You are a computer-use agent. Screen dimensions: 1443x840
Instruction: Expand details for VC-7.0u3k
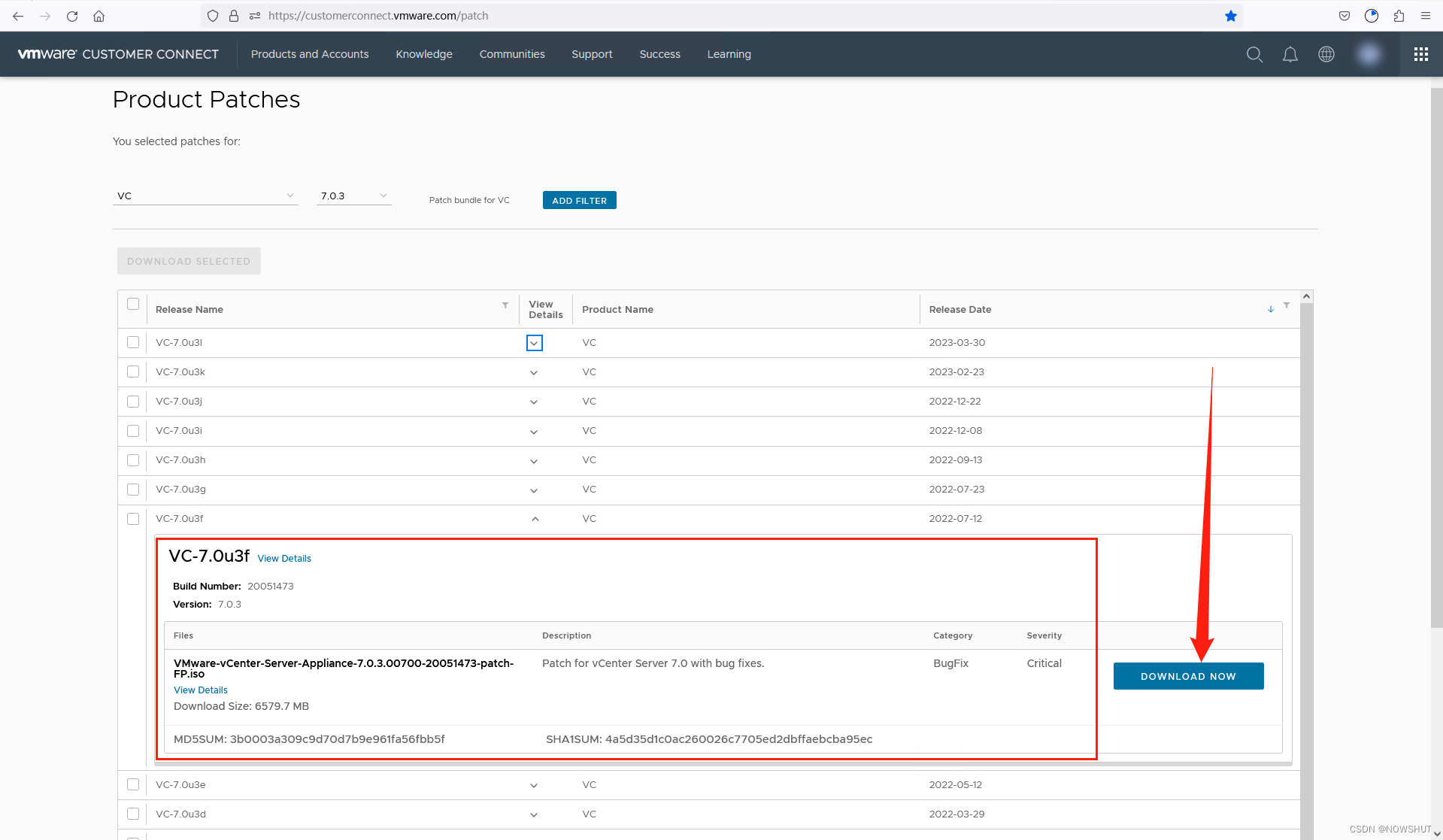(x=534, y=372)
